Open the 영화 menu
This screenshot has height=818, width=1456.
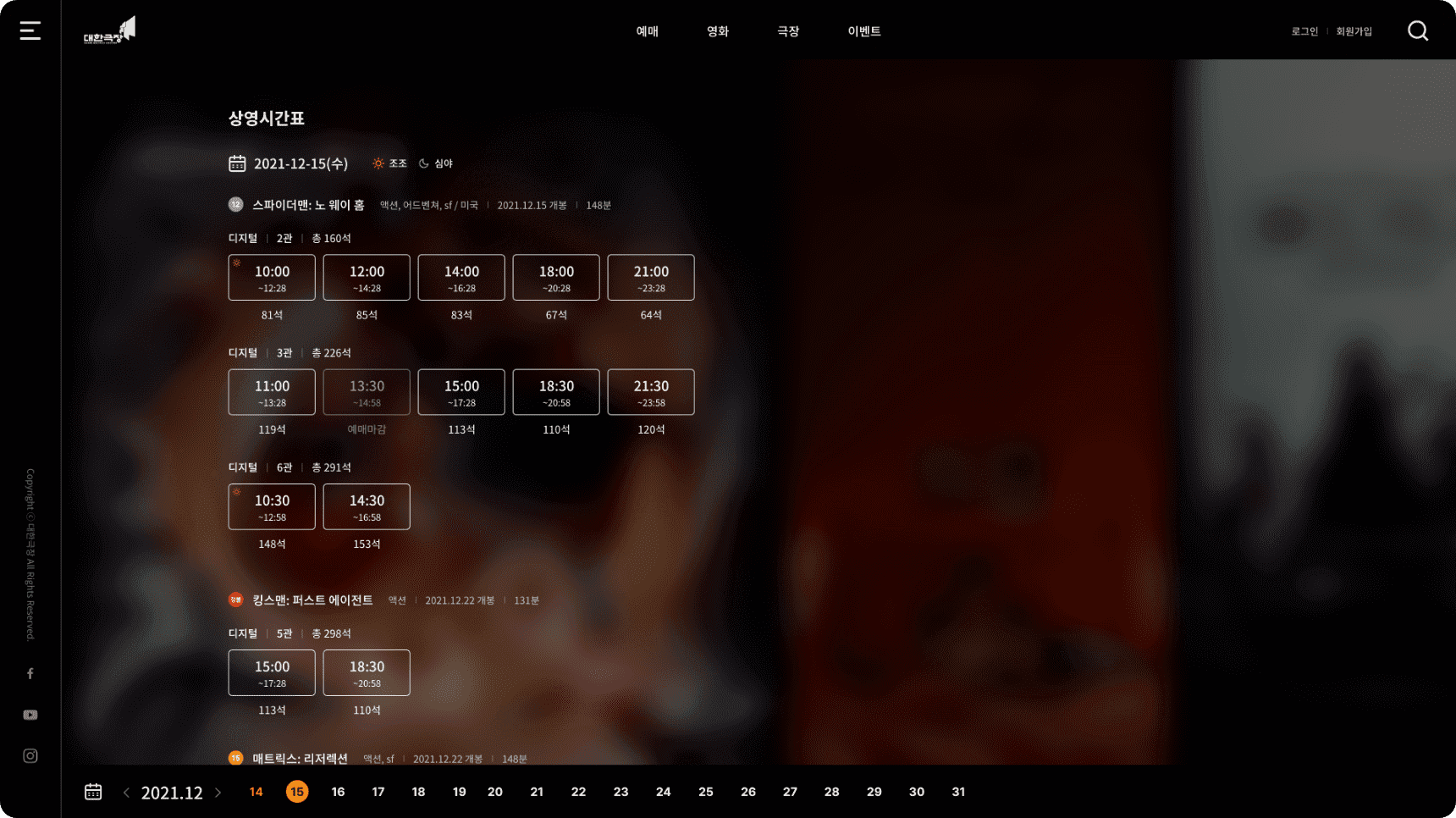tap(718, 31)
